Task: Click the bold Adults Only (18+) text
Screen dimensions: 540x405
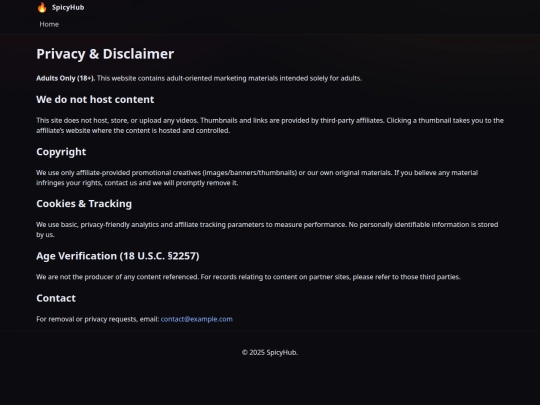Action: [x=65, y=79]
